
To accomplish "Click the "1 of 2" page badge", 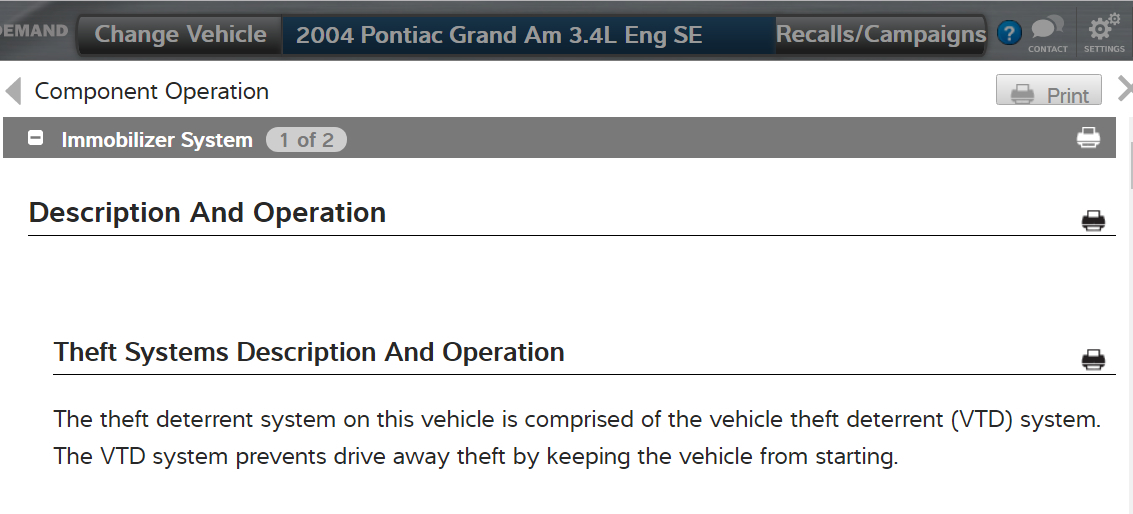I will 306,140.
